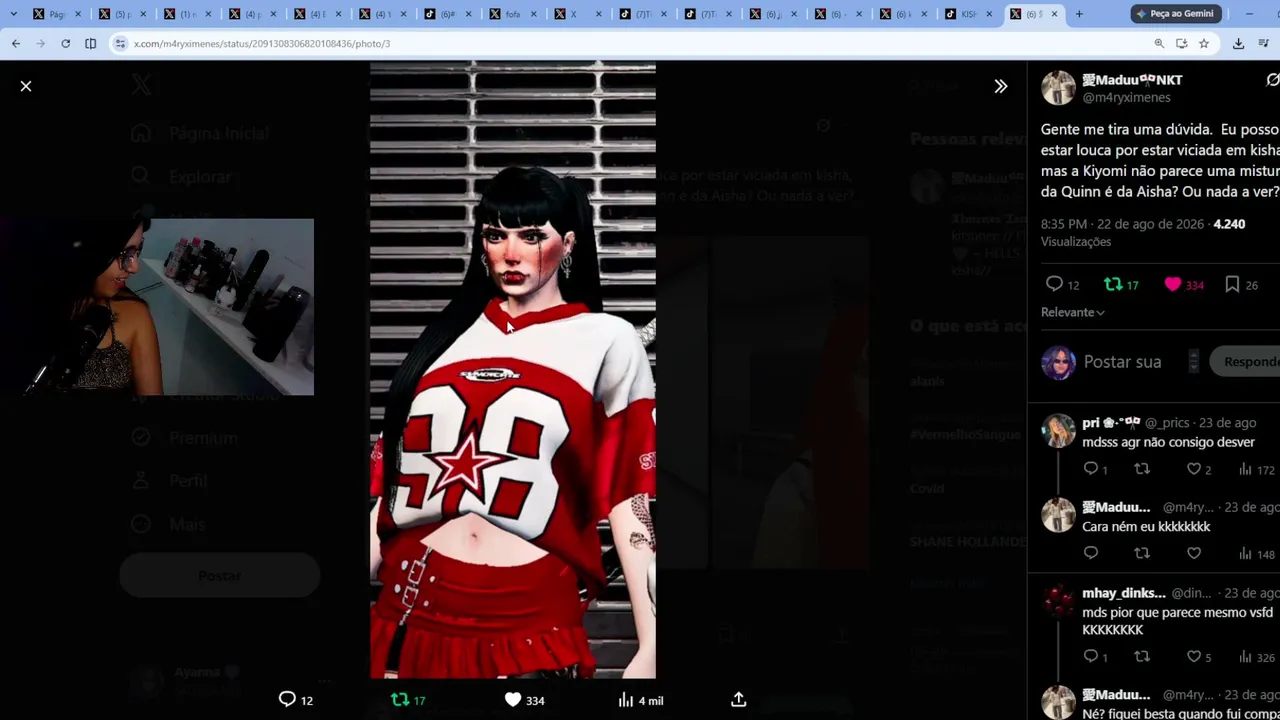Like the 'Cara ném eu kkkkkkkk' comment
Screen dimensions: 1280x720
[1194, 553]
